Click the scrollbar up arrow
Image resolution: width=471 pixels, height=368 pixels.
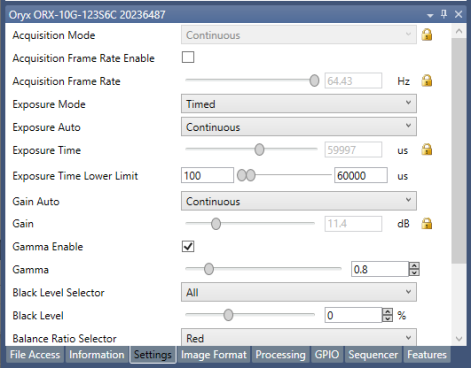(x=459, y=31)
